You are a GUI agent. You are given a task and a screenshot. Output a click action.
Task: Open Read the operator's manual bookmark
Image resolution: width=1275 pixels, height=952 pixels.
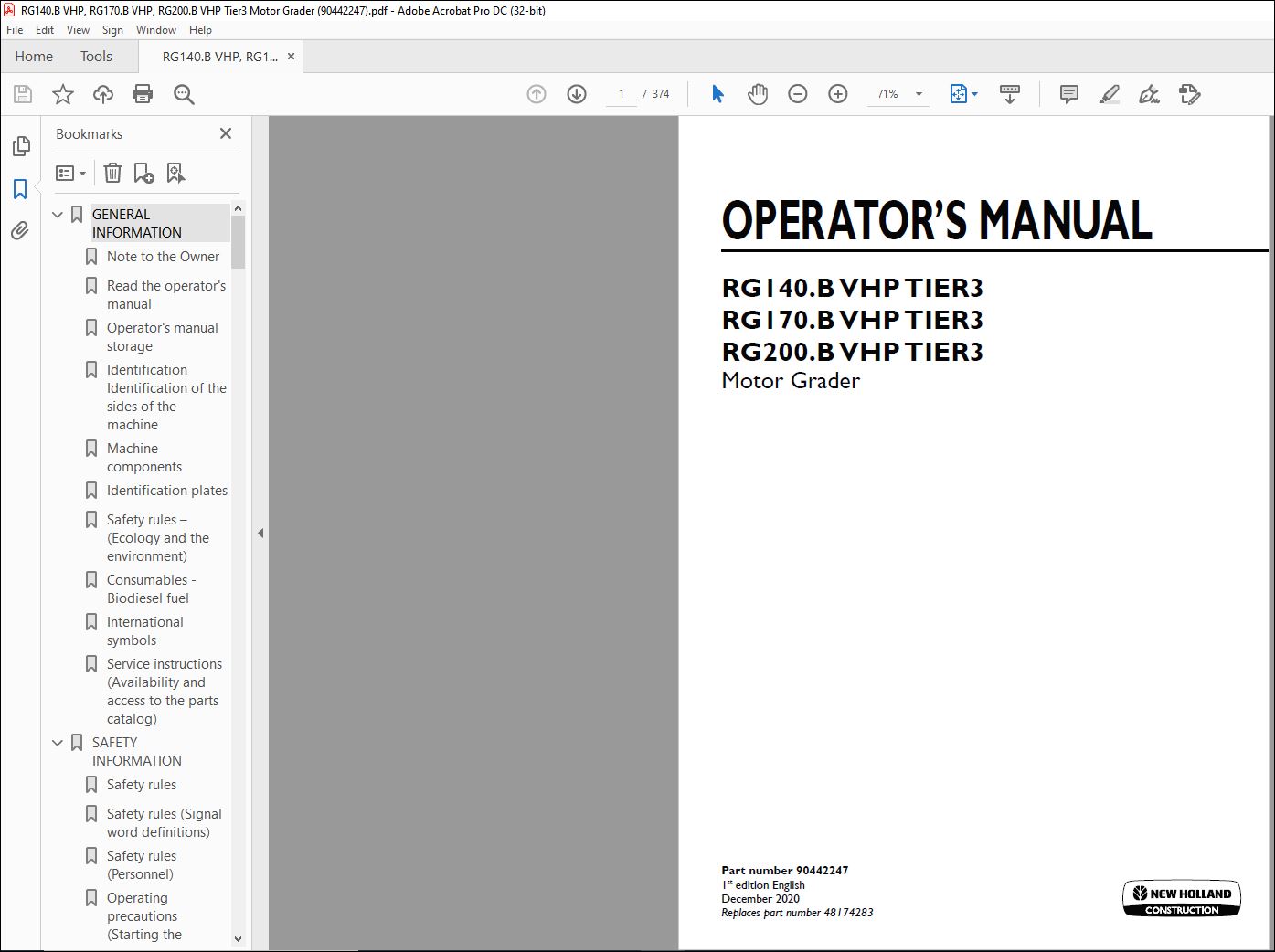(x=166, y=295)
